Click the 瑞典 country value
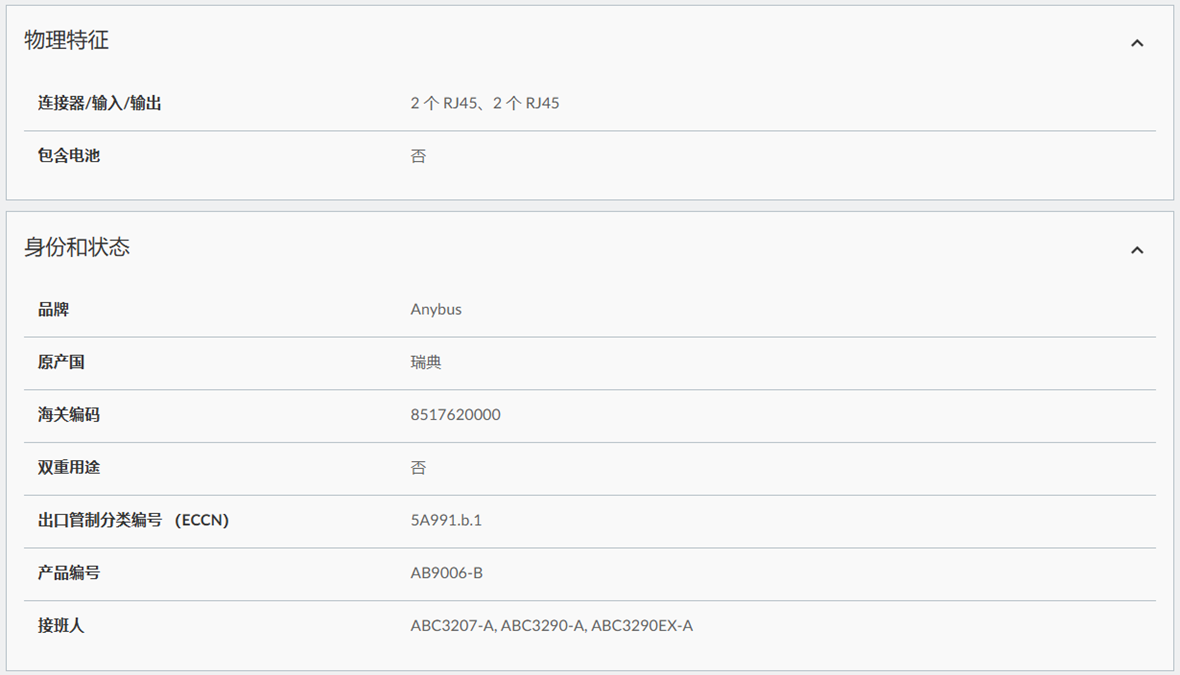This screenshot has width=1180, height=675. click(426, 362)
